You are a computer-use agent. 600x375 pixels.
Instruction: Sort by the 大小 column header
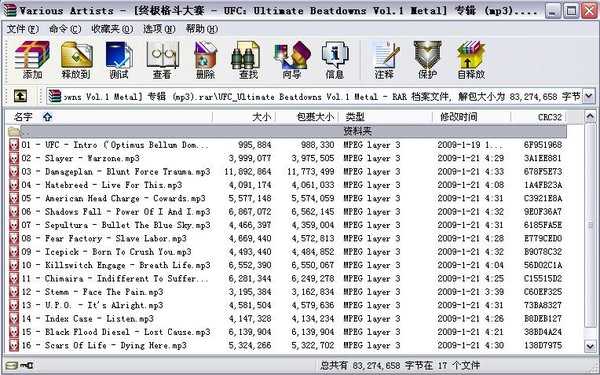(244, 117)
